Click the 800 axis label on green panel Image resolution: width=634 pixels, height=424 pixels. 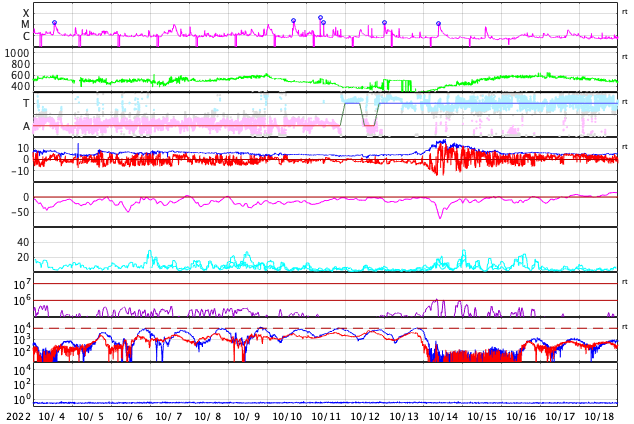[x=20, y=64]
